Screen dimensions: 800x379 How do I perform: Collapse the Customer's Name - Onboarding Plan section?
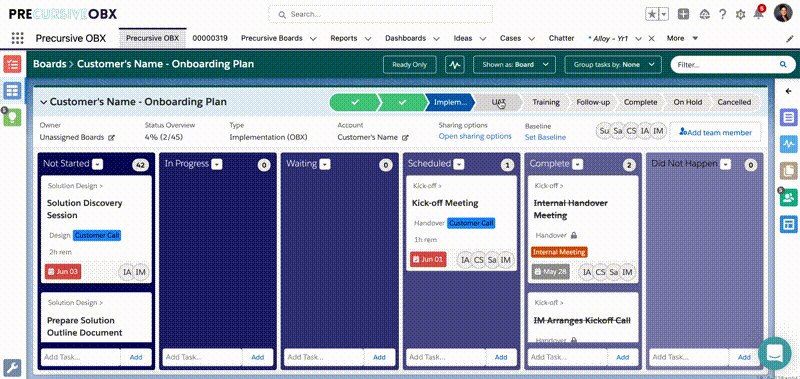pos(43,103)
